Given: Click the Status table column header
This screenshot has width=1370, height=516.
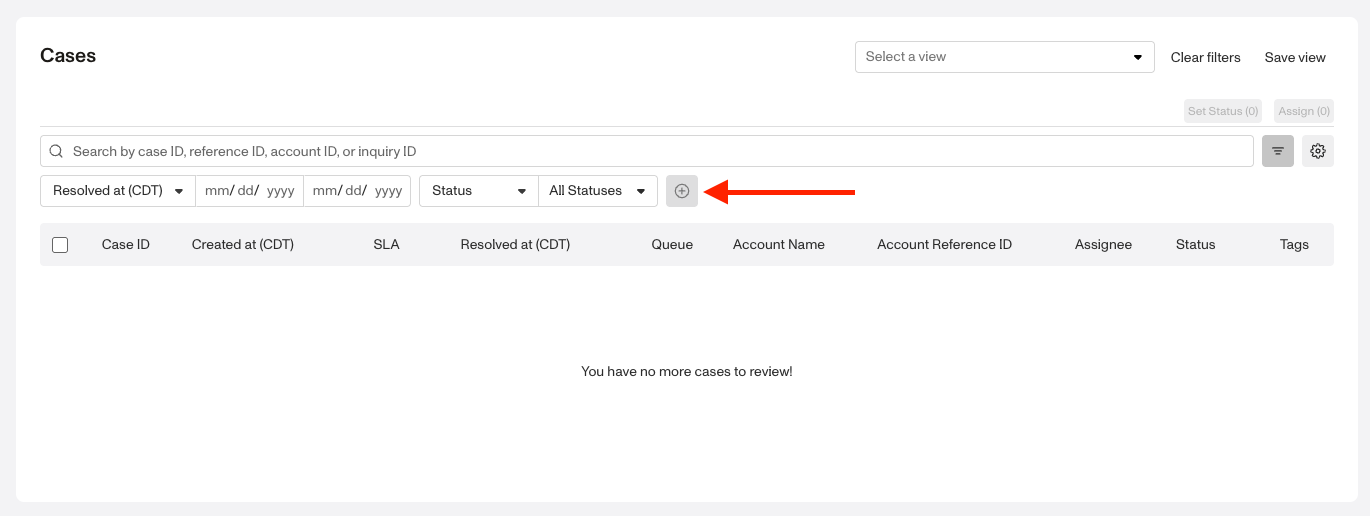Looking at the screenshot, I should coord(1196,245).
